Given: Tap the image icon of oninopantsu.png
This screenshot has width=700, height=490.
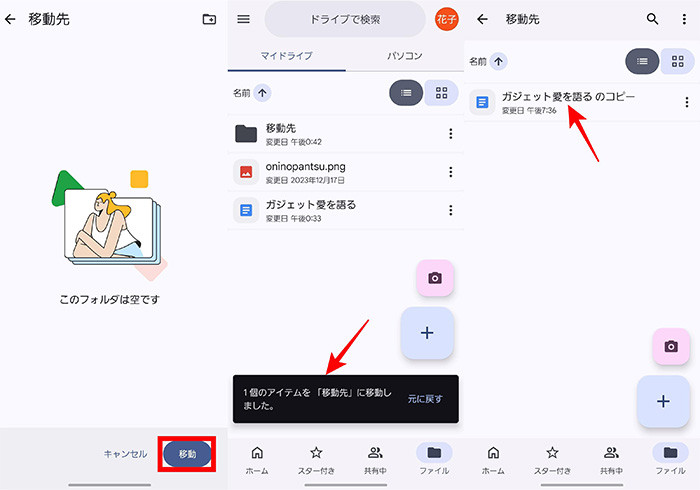Looking at the screenshot, I should click(246, 172).
